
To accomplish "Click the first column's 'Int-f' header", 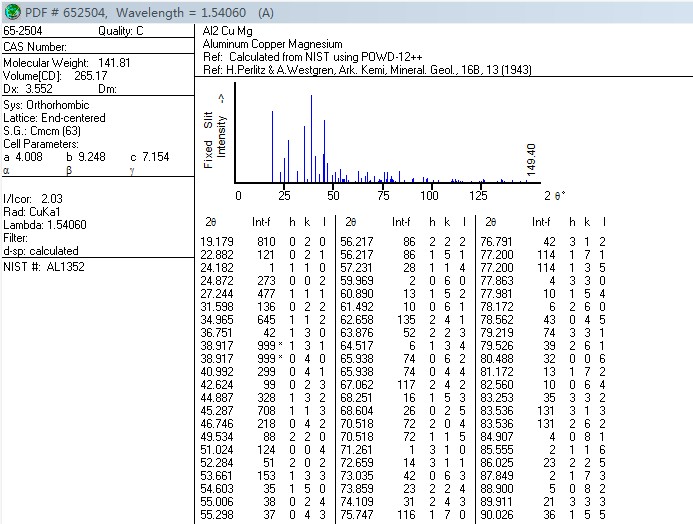I will (261, 222).
